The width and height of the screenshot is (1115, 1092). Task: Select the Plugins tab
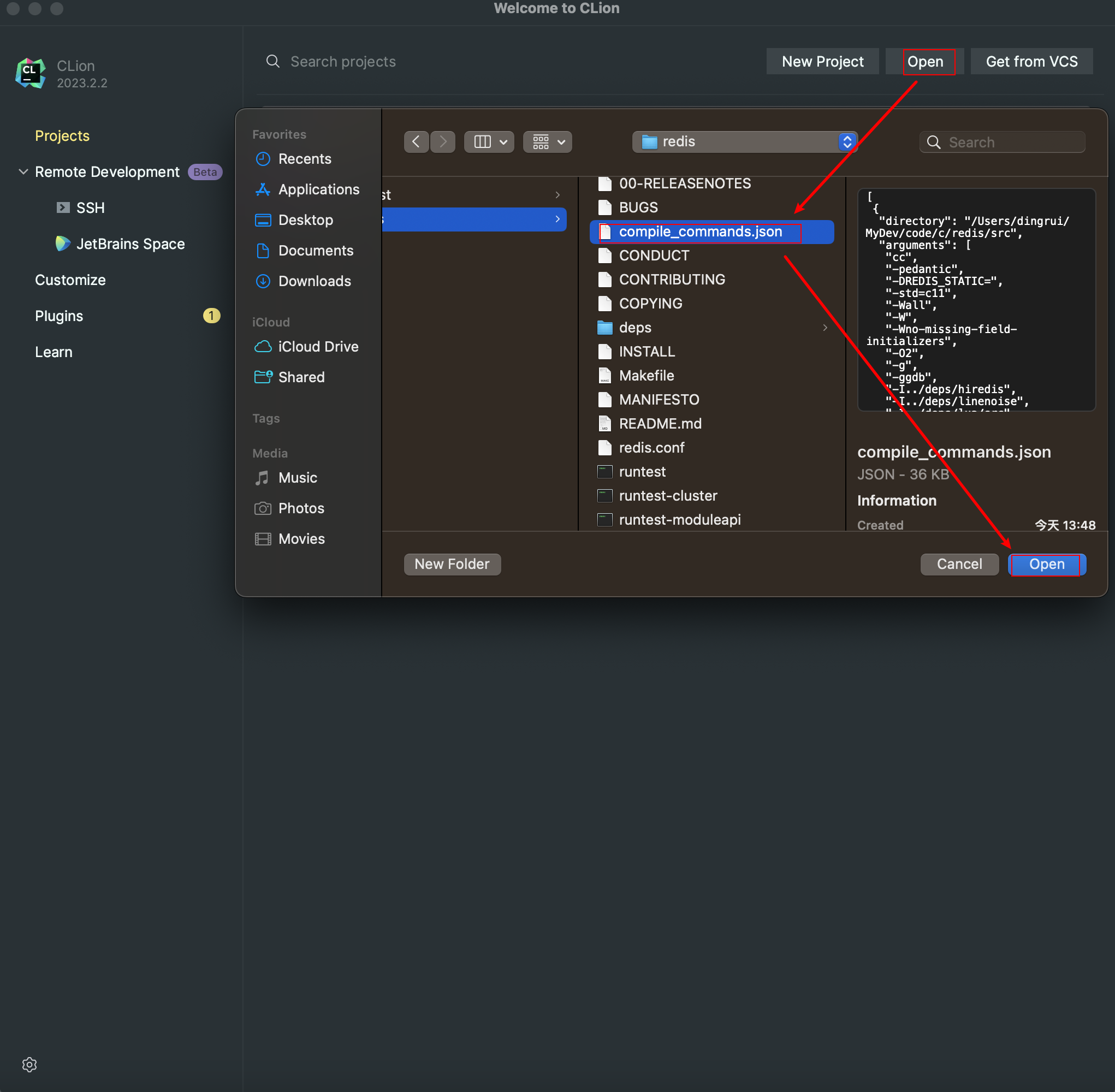tap(59, 316)
